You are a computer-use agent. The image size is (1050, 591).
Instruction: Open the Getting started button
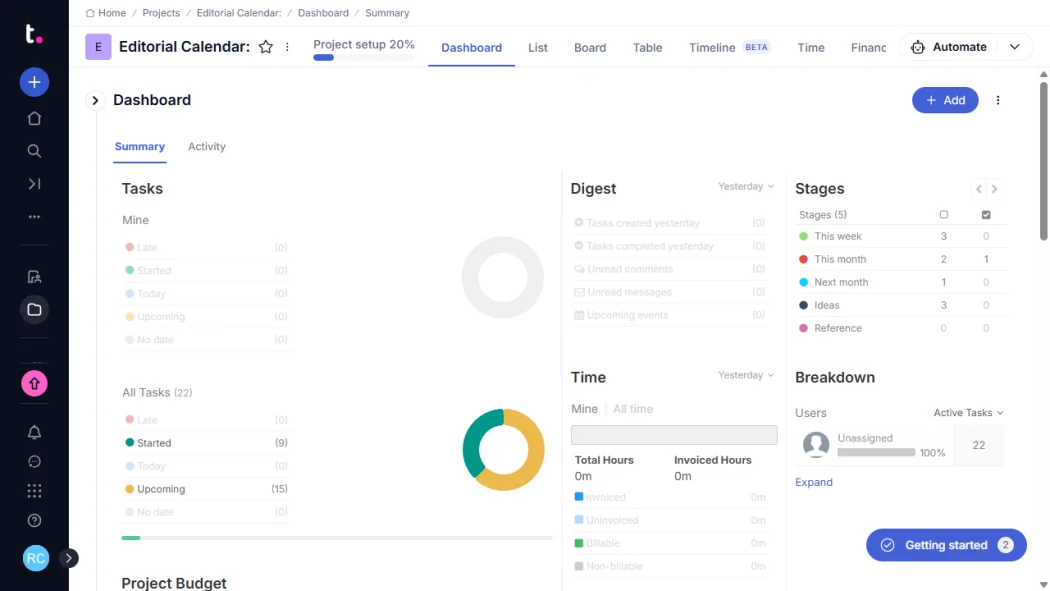pyautogui.click(x=946, y=545)
